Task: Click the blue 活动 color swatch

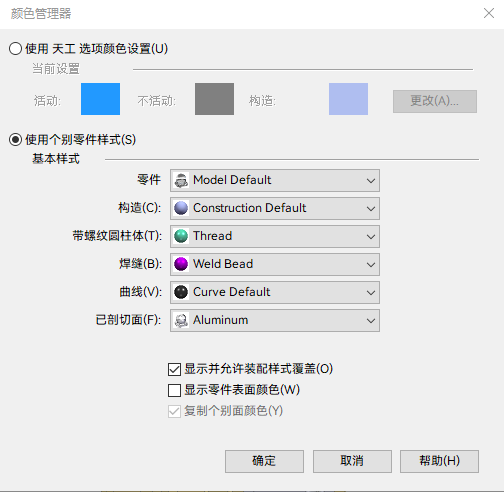Action: 100,99
